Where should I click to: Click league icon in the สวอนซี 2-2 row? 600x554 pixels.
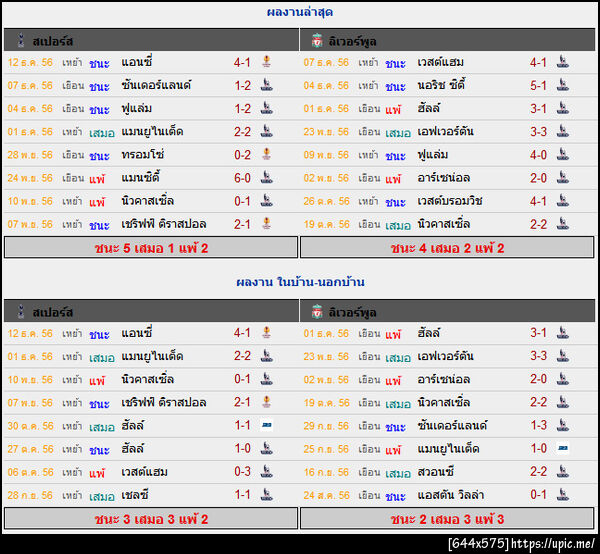pos(562,471)
